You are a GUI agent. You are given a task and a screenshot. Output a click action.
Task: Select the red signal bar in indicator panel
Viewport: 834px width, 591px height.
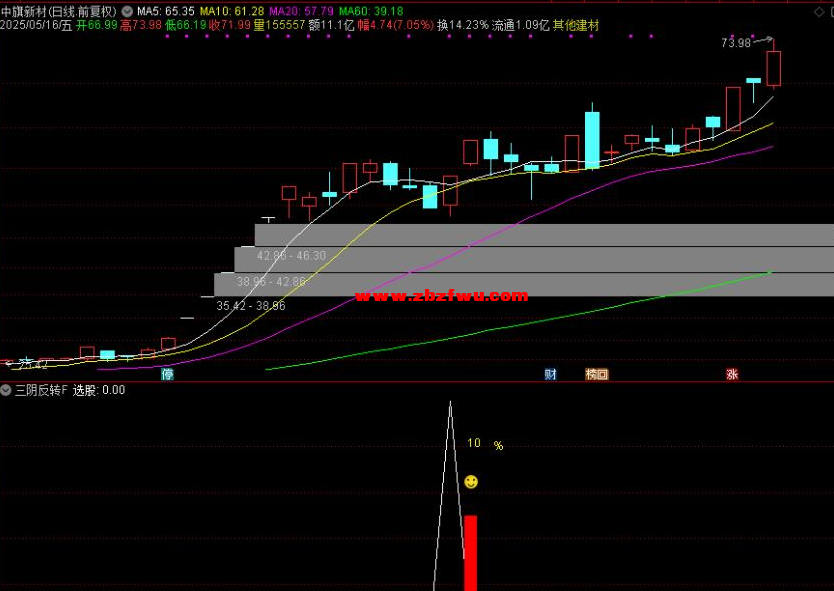pyautogui.click(x=470, y=553)
